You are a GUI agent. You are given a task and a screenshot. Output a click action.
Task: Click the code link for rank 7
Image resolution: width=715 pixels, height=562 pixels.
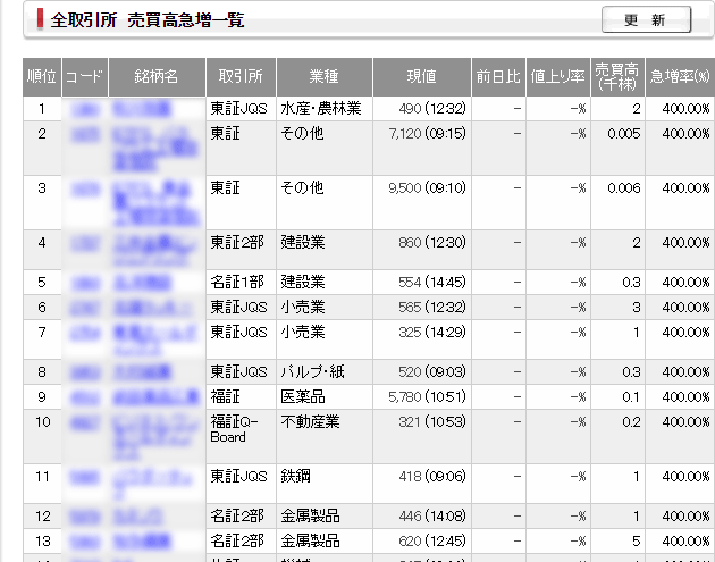(x=85, y=332)
